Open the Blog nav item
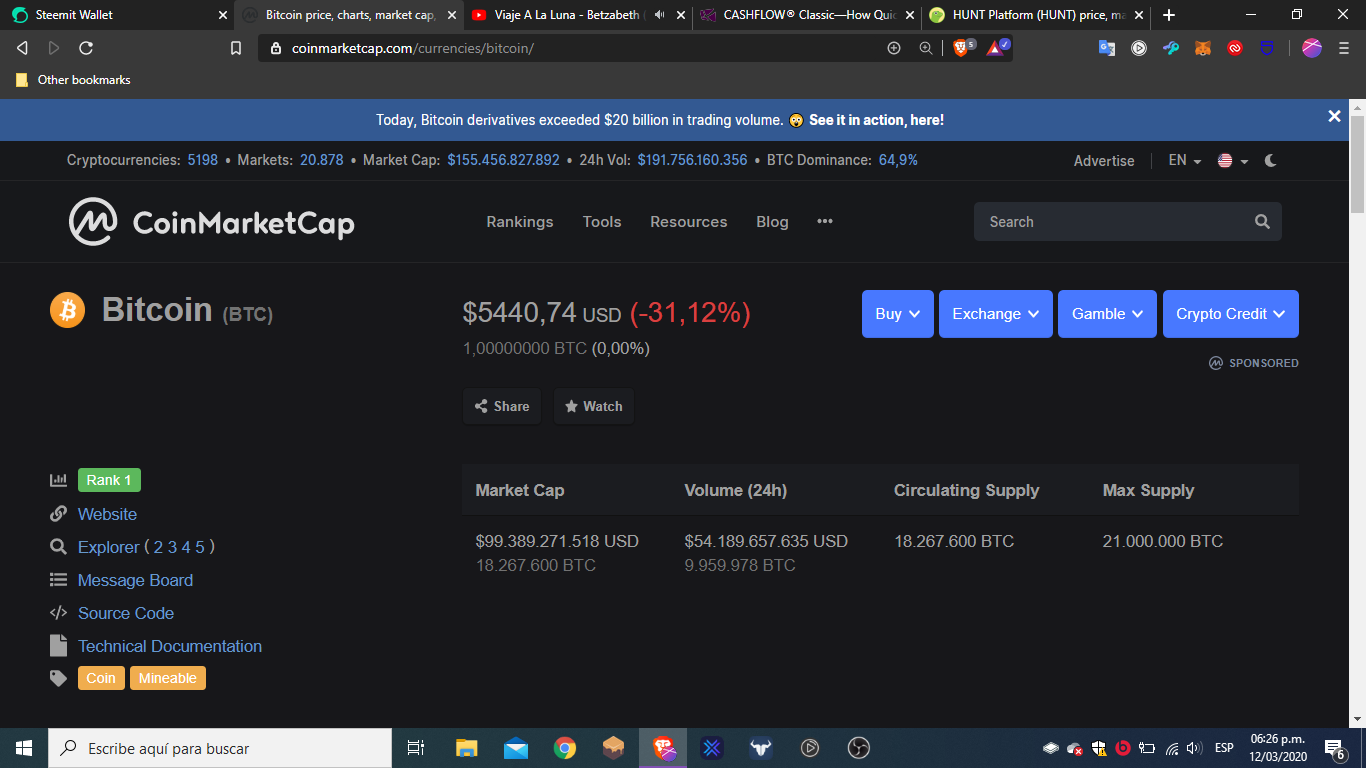This screenshot has width=1366, height=768. (x=772, y=222)
